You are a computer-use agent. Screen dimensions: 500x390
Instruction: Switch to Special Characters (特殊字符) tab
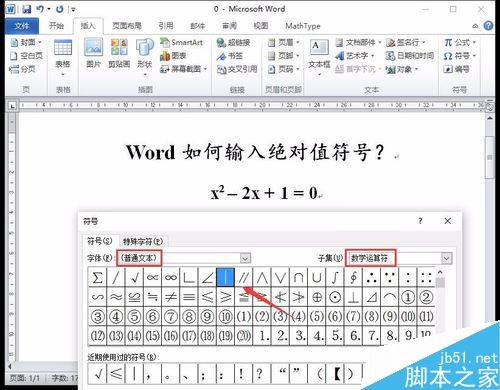click(x=143, y=241)
